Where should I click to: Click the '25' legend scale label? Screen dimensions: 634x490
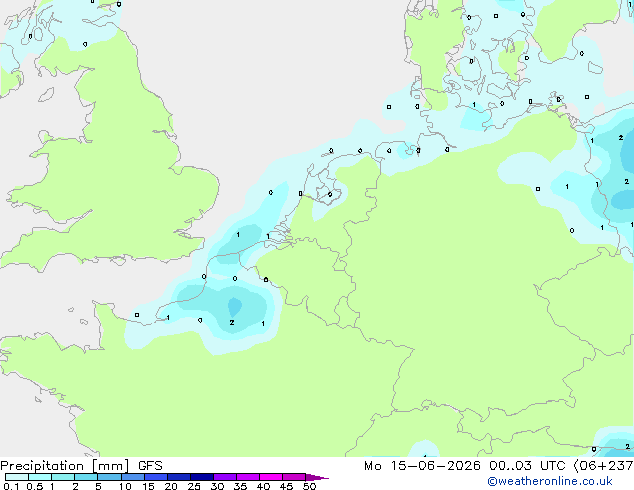194,486
